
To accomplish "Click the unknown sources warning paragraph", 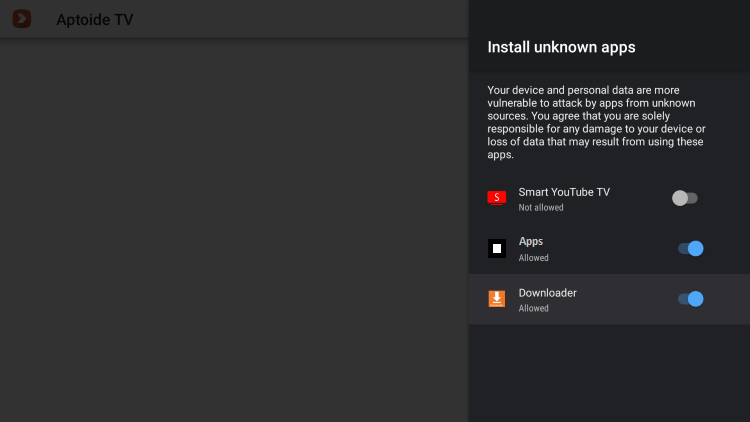I will tap(596, 122).
